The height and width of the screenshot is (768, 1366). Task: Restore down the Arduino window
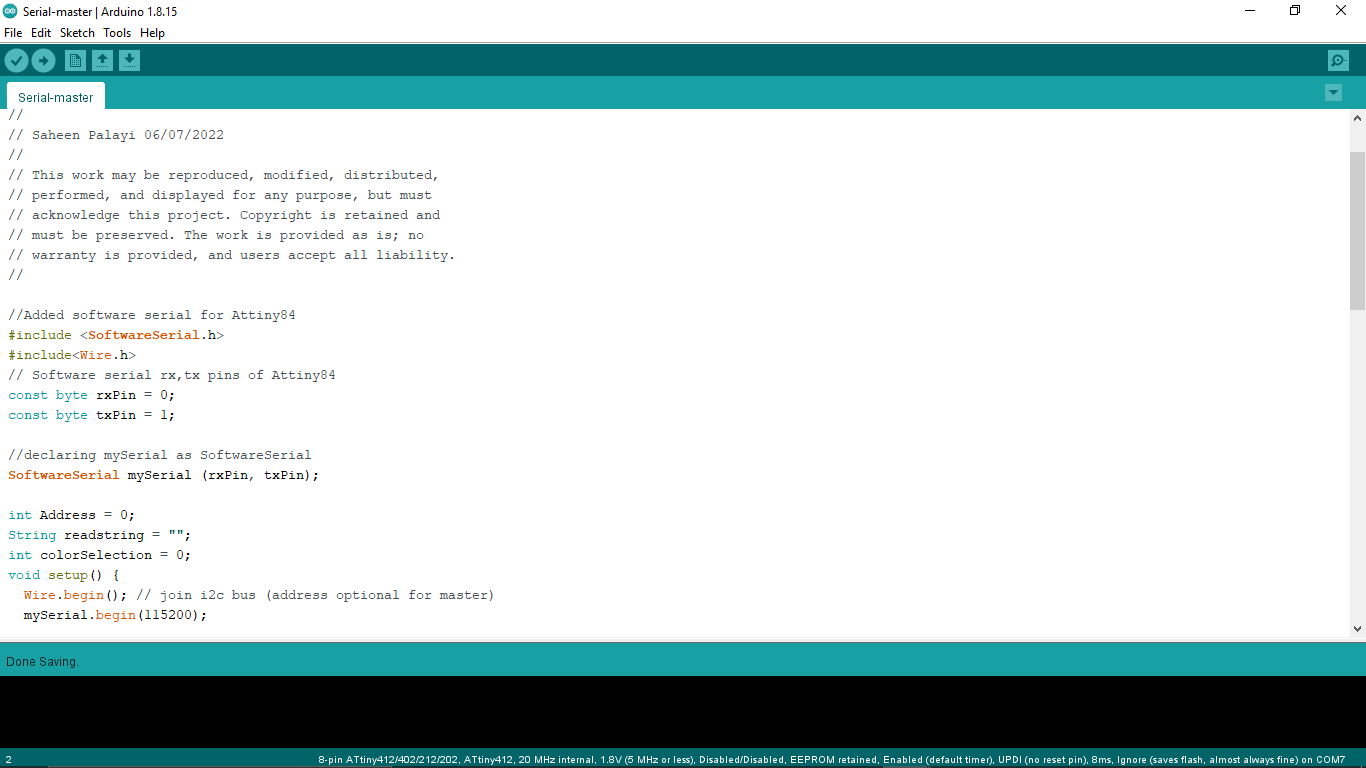[x=1295, y=11]
